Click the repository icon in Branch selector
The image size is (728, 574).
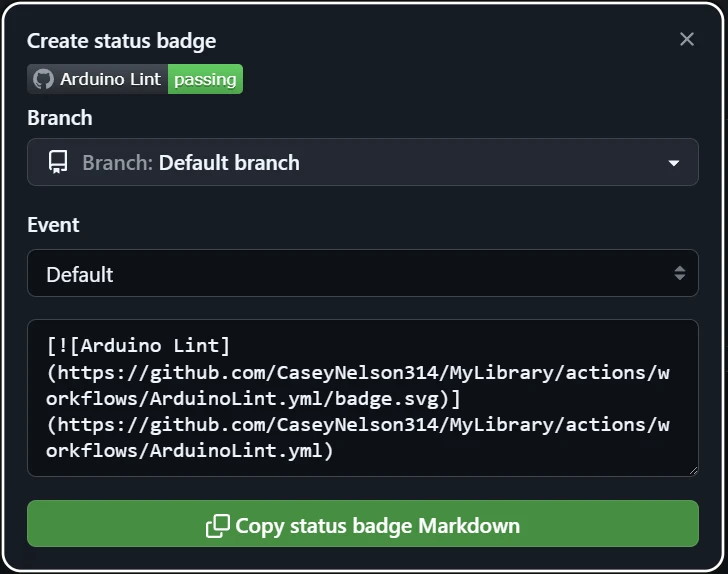58,162
